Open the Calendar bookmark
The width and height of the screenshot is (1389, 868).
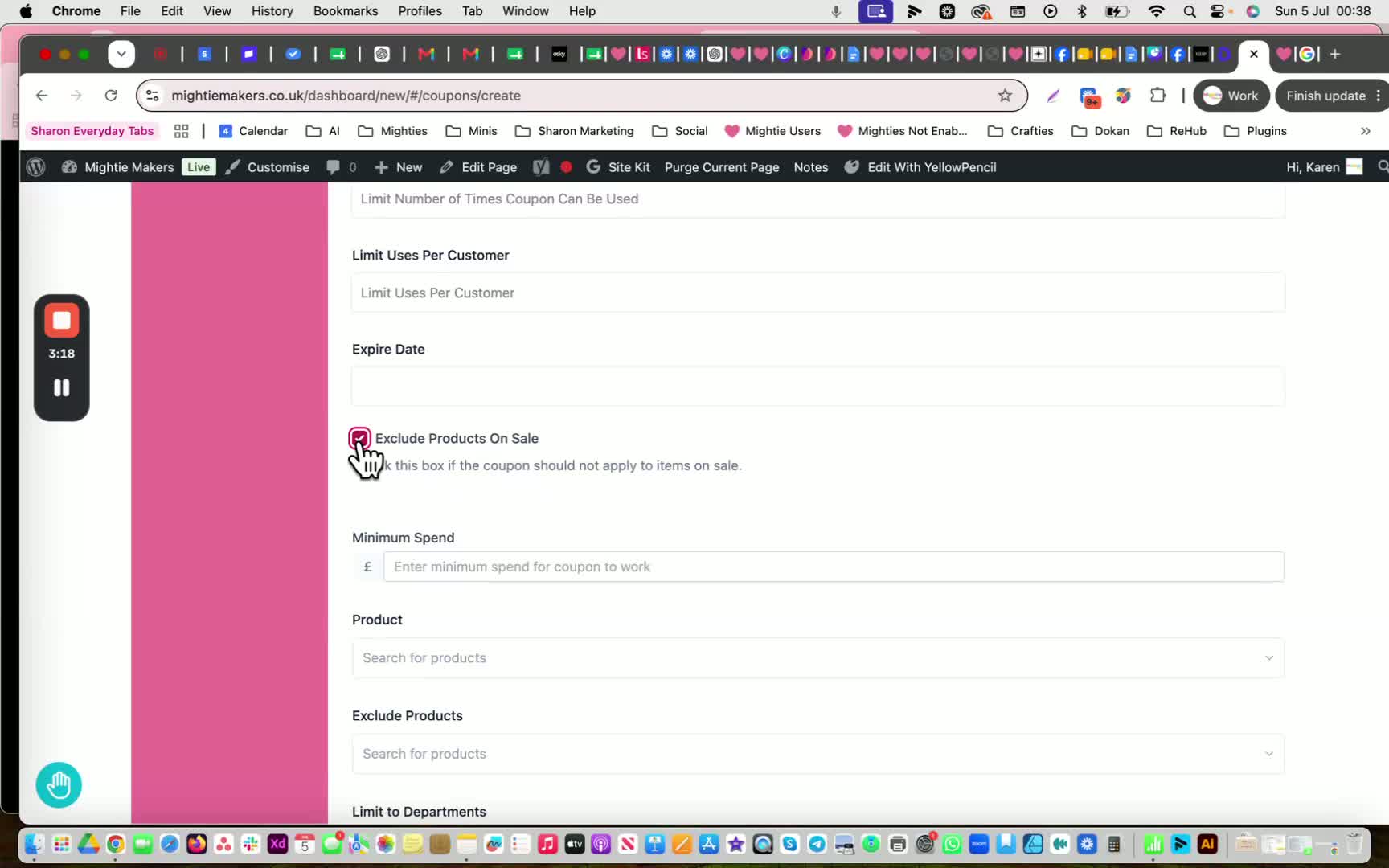click(x=254, y=131)
